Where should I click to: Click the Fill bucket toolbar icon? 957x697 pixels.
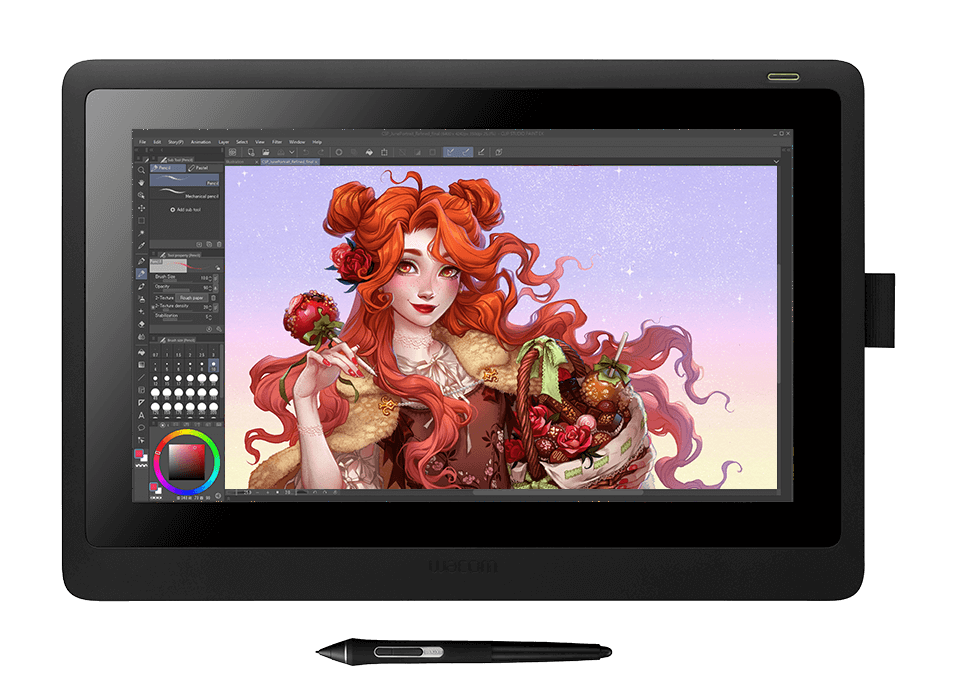pos(369,152)
